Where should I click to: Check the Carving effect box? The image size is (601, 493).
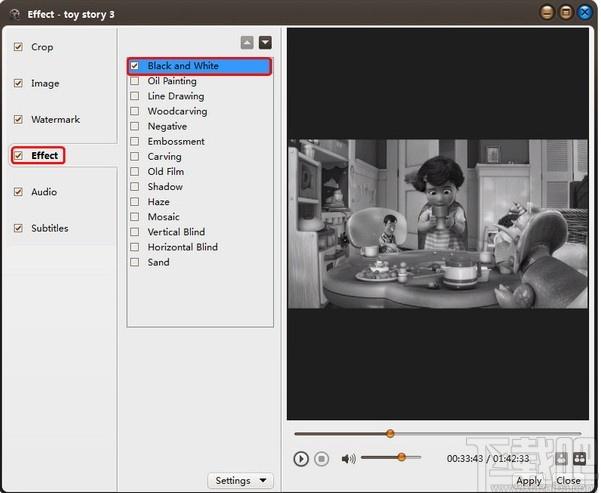pyautogui.click(x=135, y=156)
